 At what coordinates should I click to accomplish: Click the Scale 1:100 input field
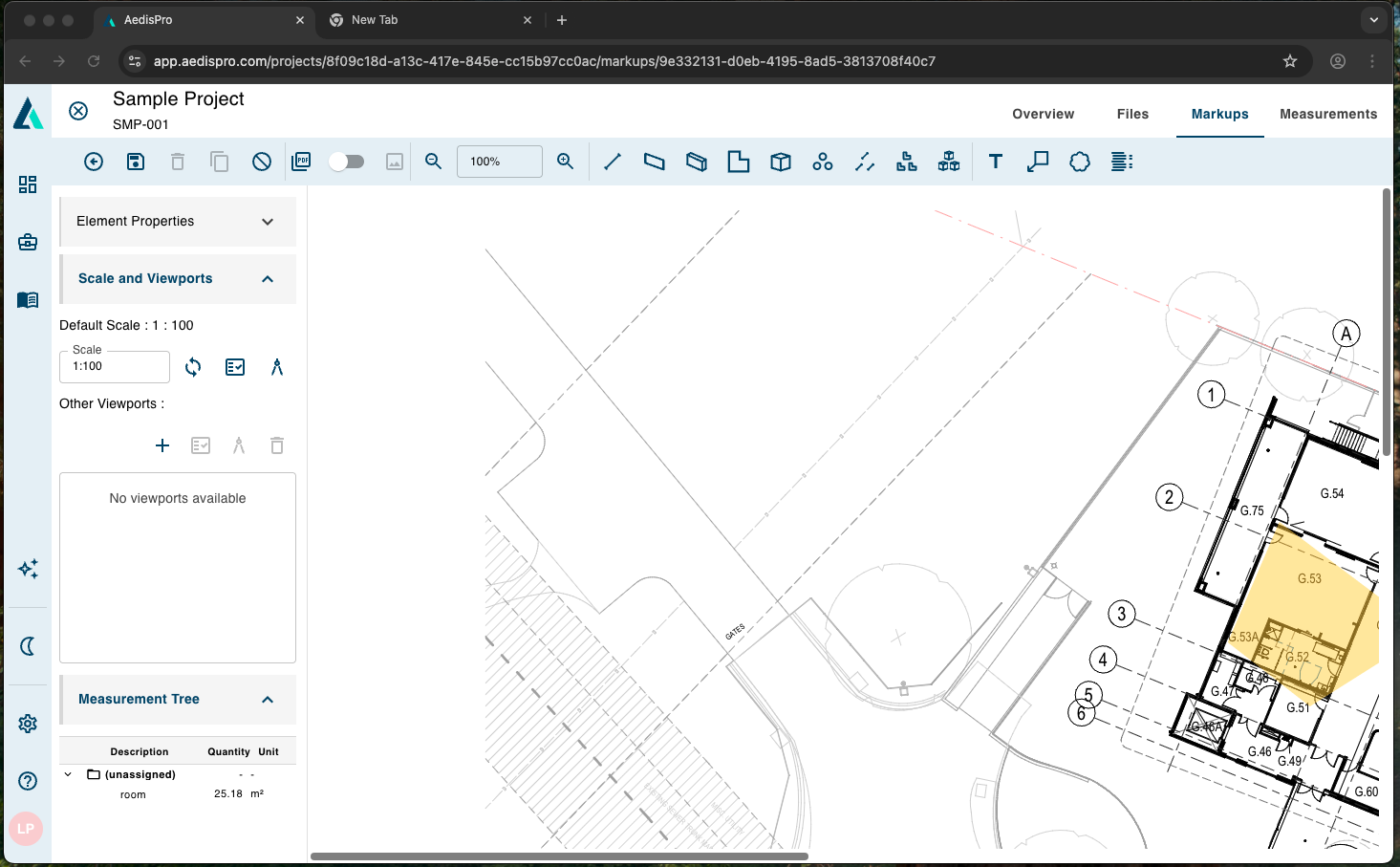115,367
